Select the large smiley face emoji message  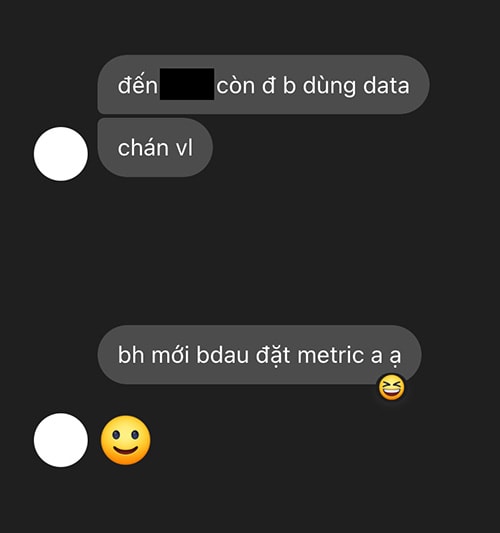coord(125,440)
